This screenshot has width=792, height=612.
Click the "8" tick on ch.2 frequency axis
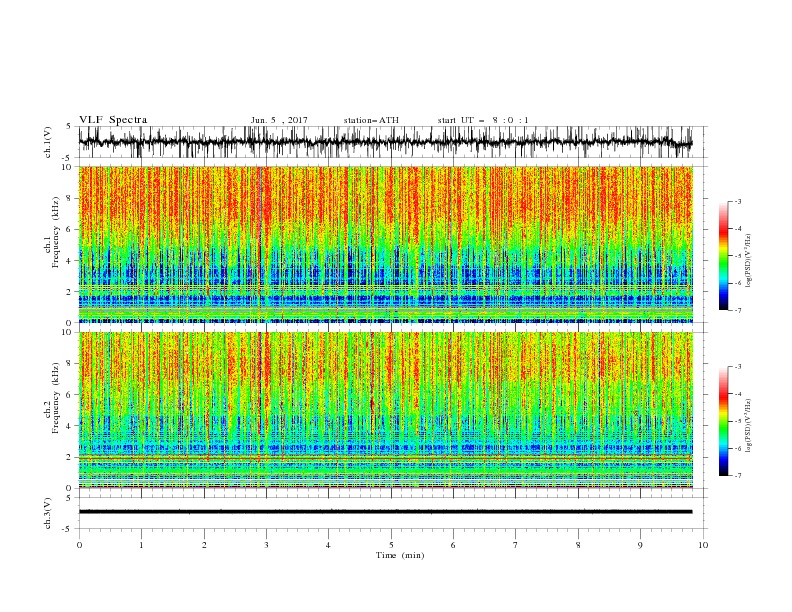(70, 364)
